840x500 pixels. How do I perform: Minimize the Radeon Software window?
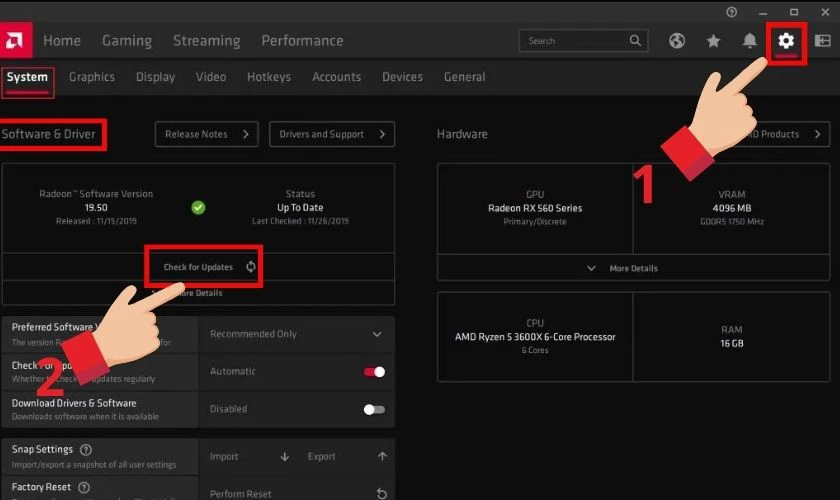pyautogui.click(x=763, y=12)
